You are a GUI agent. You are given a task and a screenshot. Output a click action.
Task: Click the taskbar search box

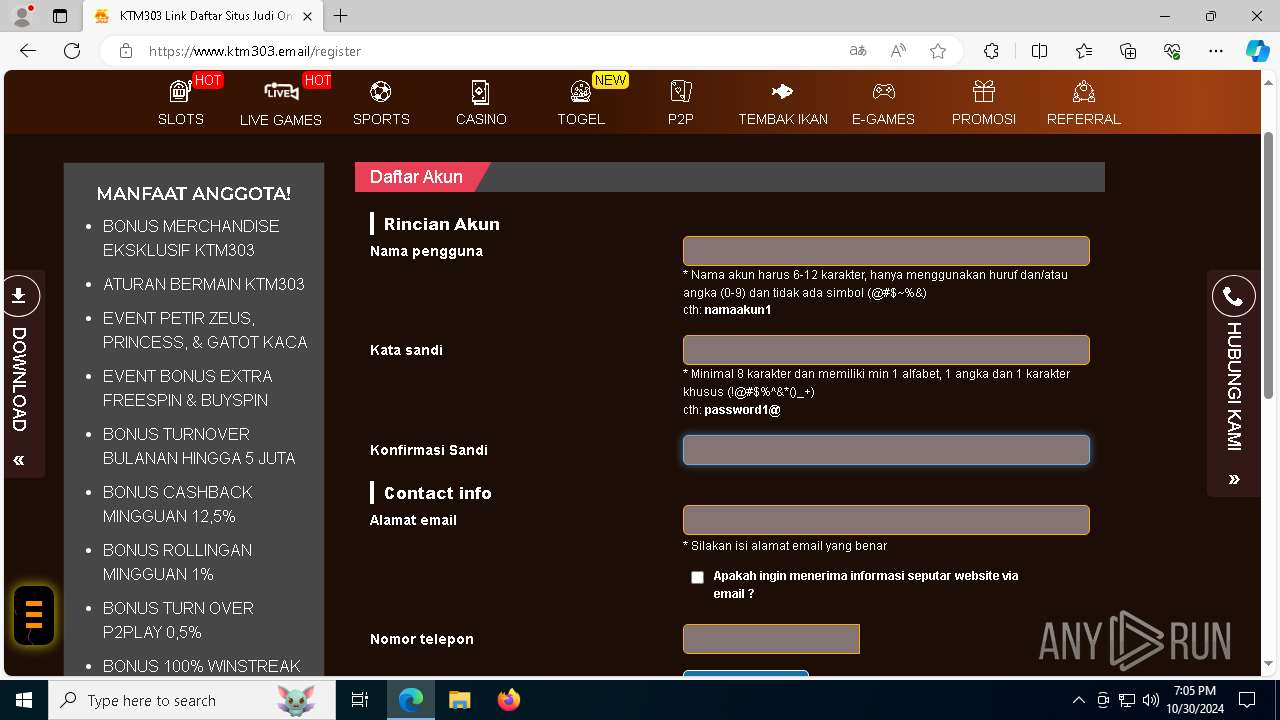click(192, 700)
